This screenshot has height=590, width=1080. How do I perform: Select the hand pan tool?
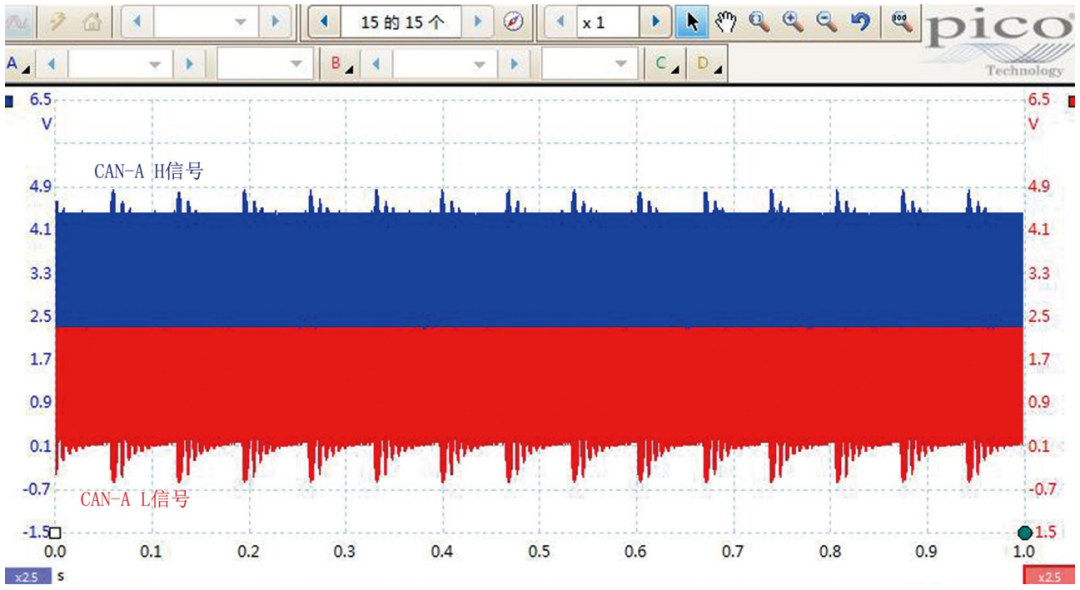coord(725,23)
